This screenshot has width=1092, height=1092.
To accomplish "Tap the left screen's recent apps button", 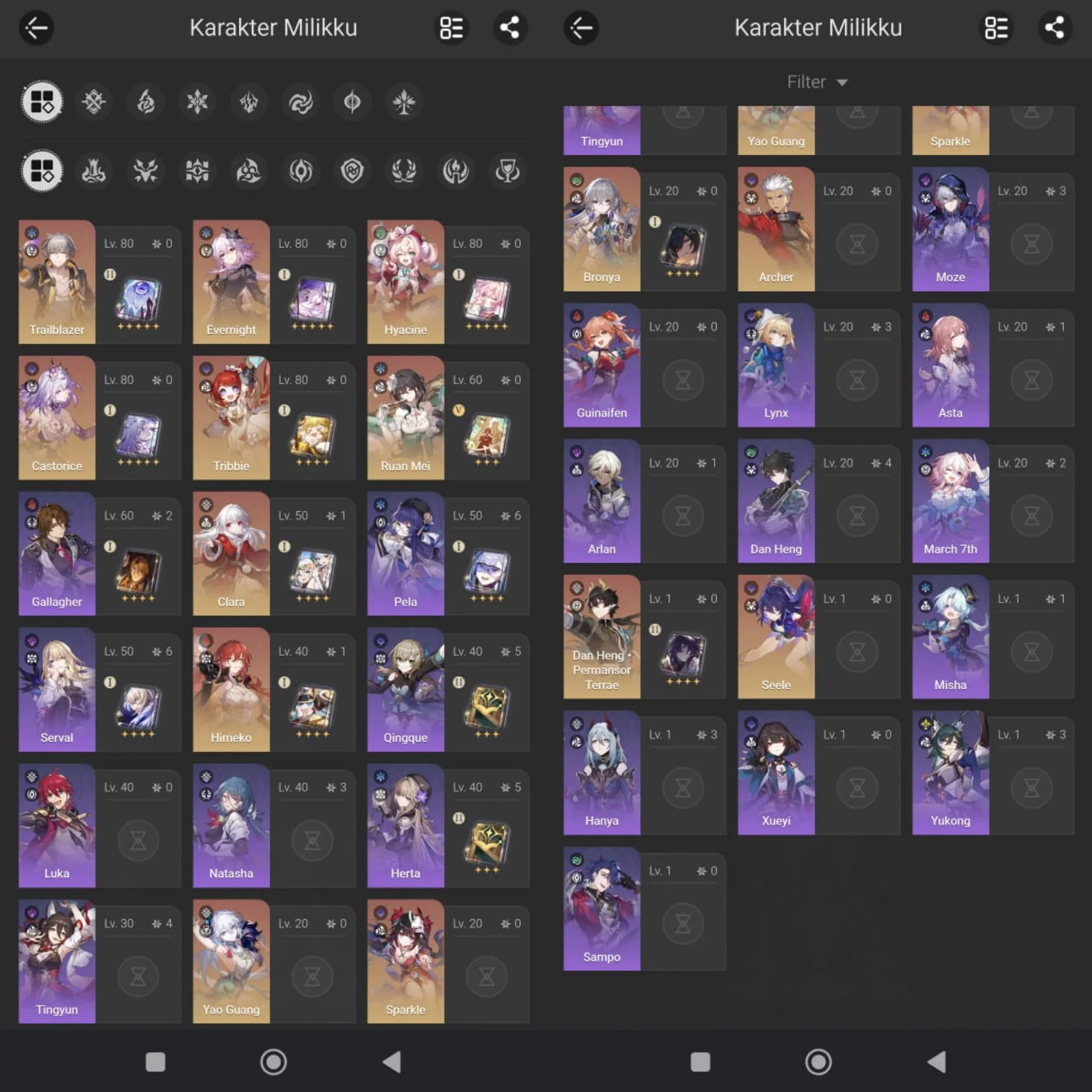I will pyautogui.click(x=155, y=1062).
